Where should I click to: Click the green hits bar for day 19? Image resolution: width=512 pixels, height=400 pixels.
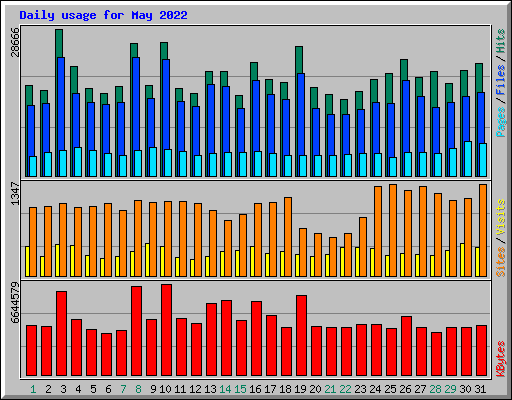tap(299, 60)
